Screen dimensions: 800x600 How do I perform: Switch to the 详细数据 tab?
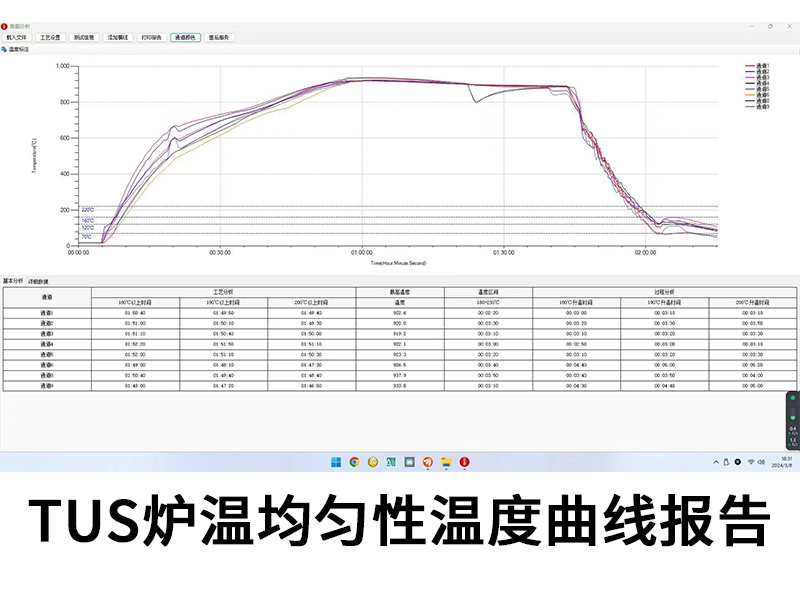38,282
